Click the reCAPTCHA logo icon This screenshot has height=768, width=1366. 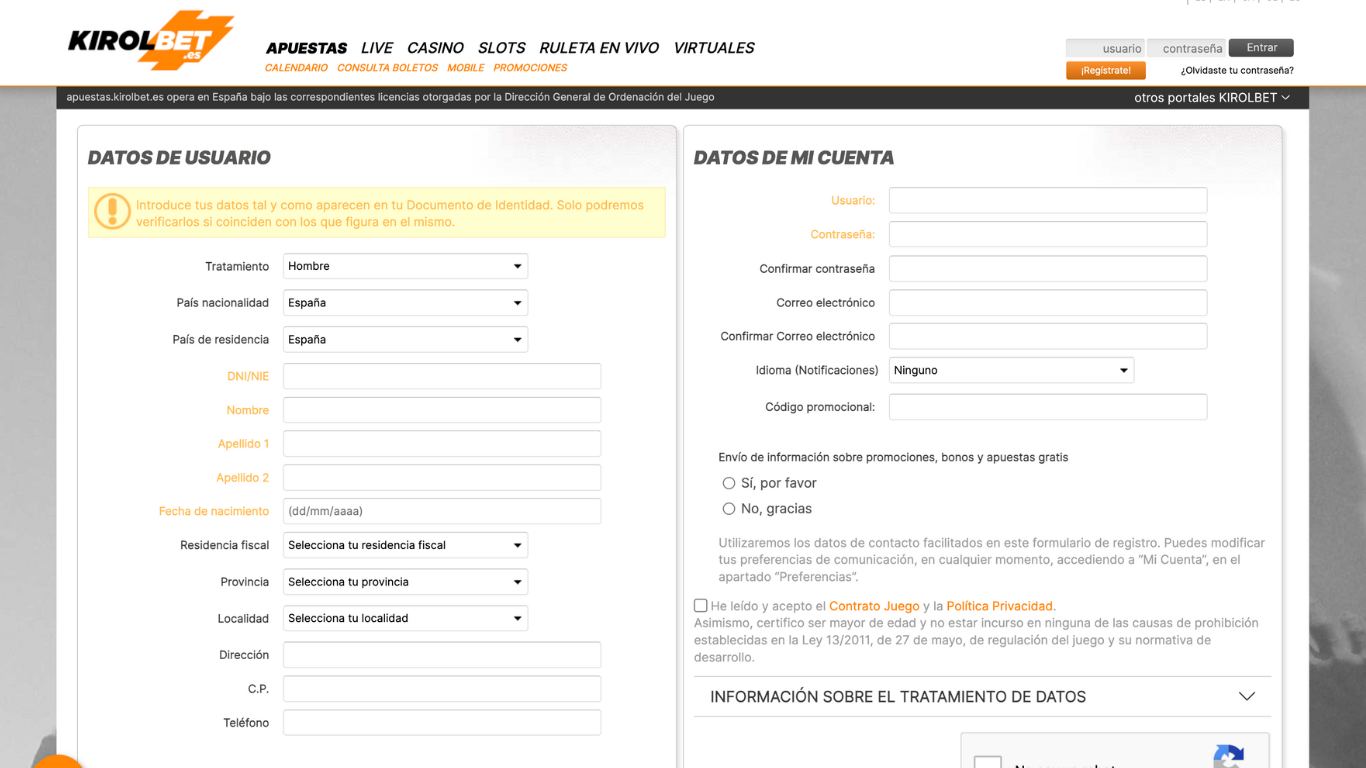pyautogui.click(x=1229, y=757)
